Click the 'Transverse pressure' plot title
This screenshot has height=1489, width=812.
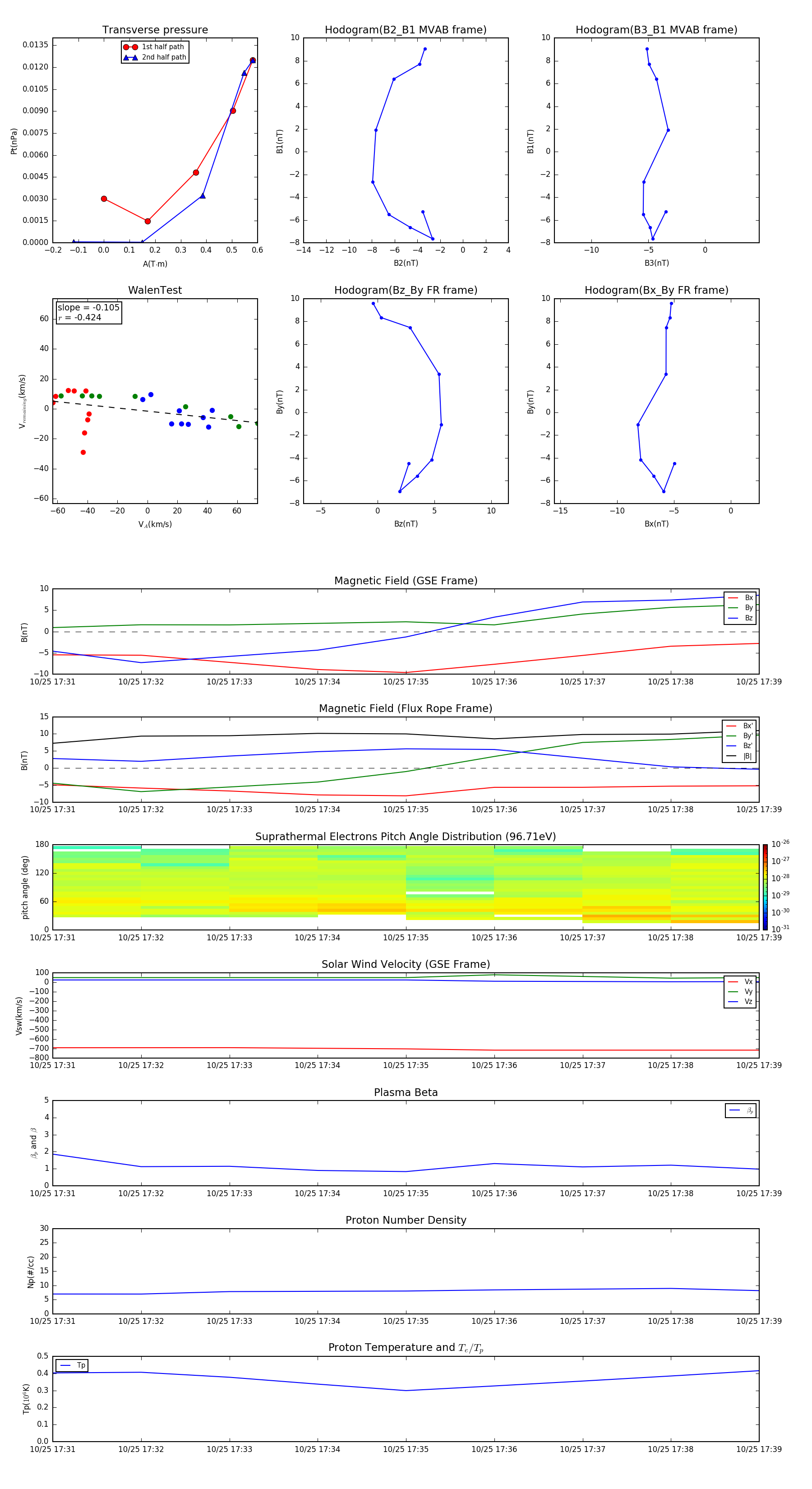click(155, 30)
